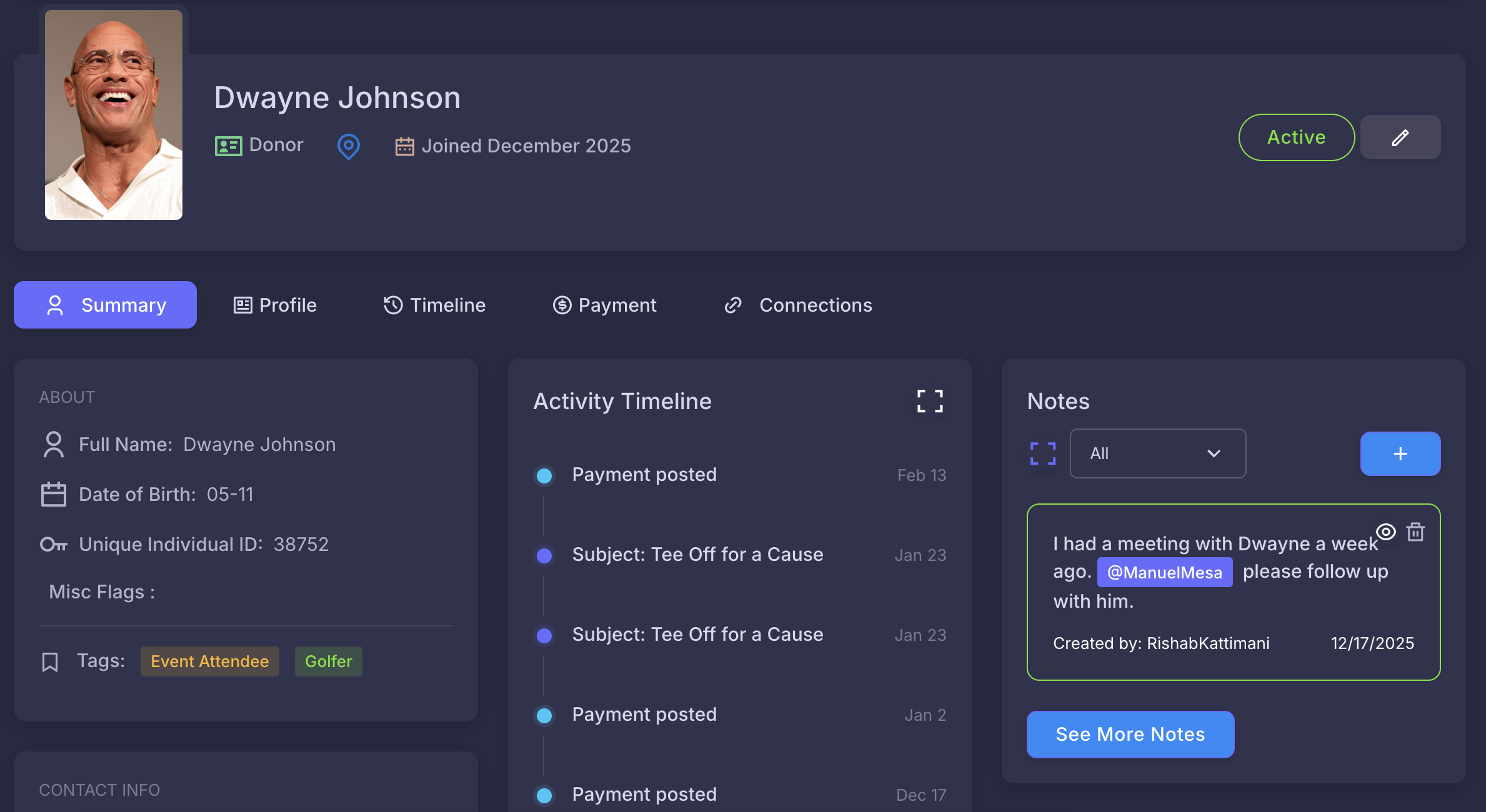Click the @ManuelMesa mention
The height and width of the screenshot is (812, 1486).
coord(1165,572)
